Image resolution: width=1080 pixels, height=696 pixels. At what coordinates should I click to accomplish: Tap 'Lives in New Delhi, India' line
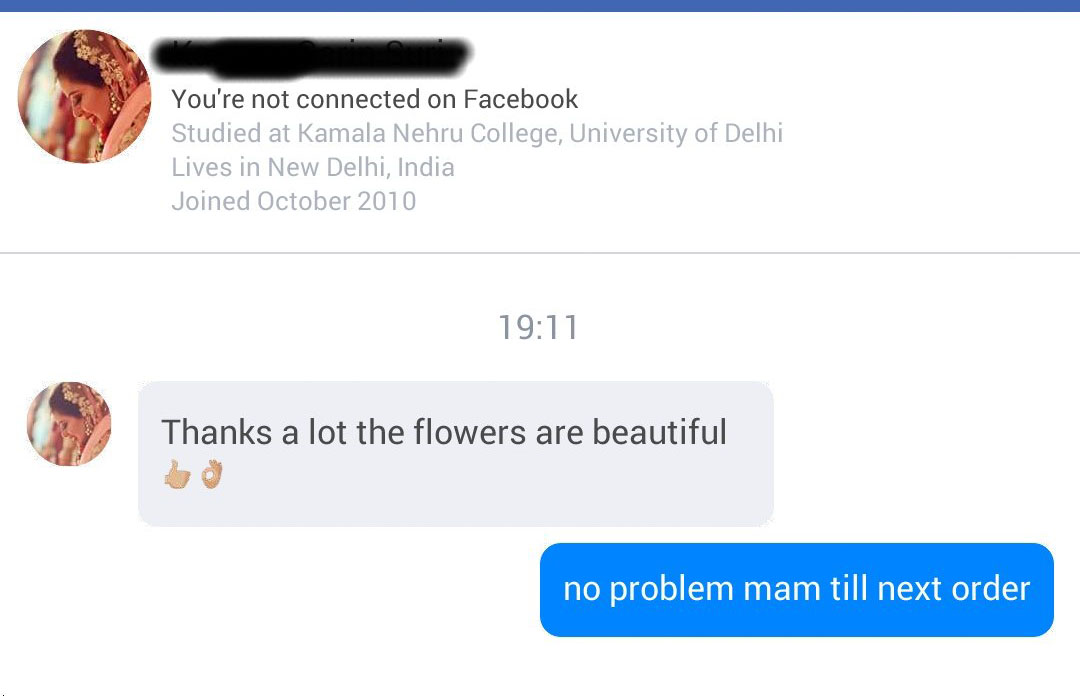point(313,167)
